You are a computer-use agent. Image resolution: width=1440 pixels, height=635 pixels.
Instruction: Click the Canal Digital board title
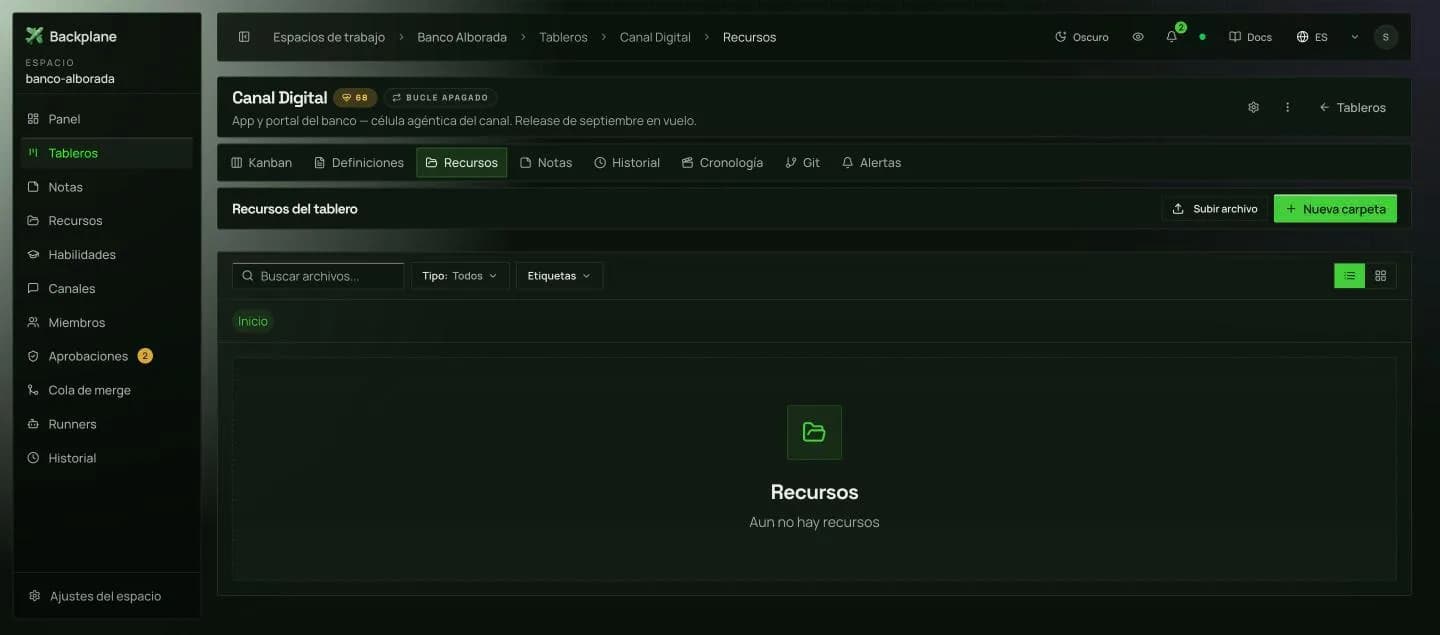point(279,98)
